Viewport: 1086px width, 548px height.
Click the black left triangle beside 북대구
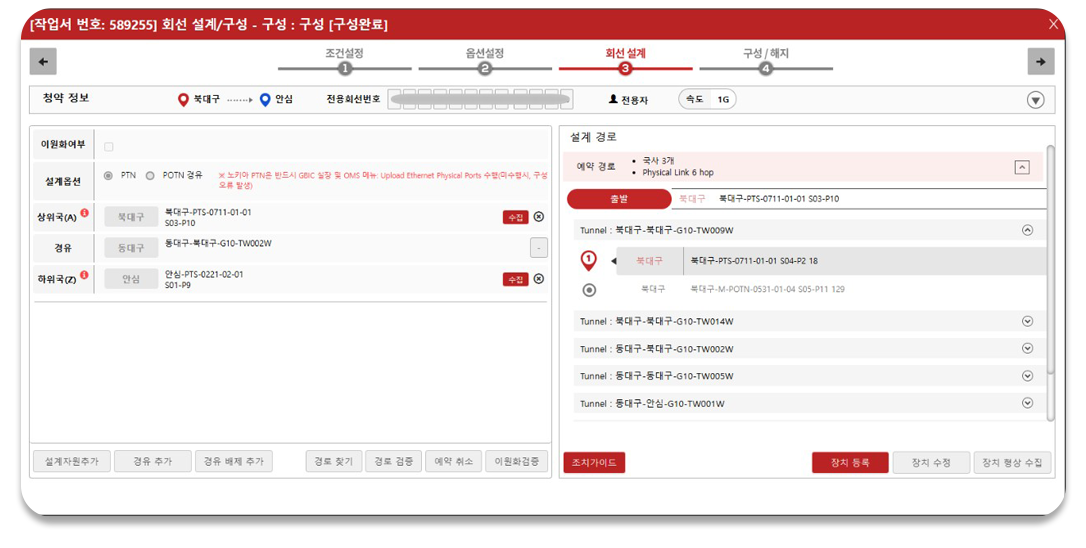613,261
